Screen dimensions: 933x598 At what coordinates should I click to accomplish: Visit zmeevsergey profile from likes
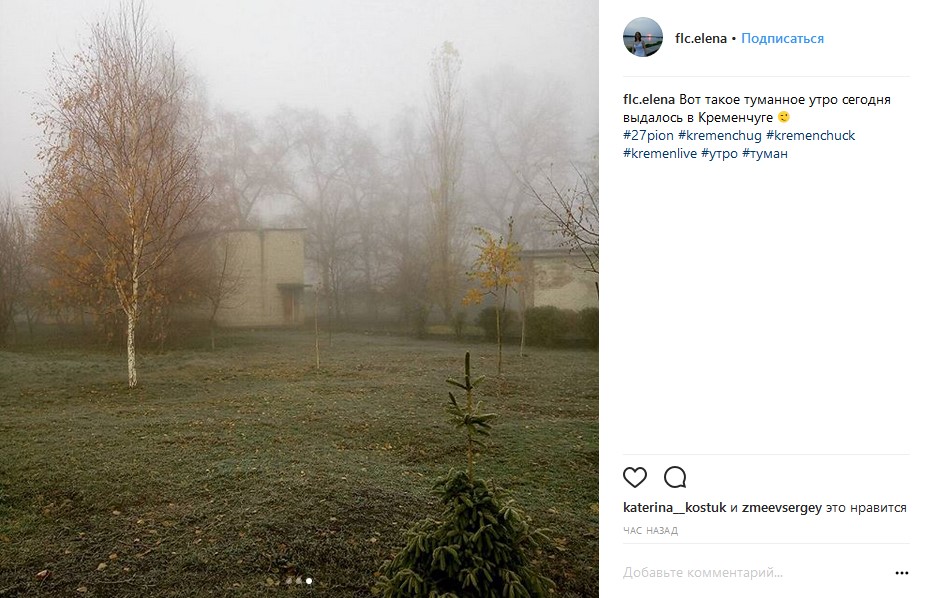pos(781,508)
